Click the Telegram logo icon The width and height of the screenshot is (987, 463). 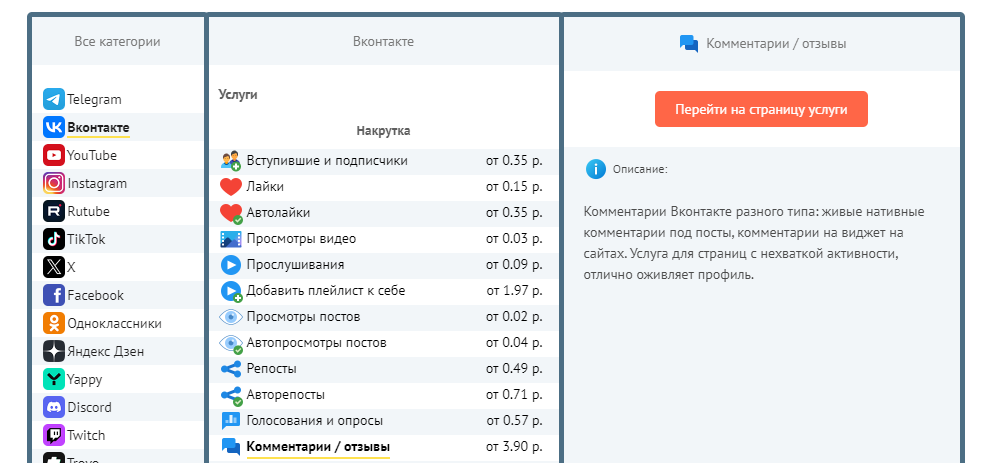(x=54, y=99)
